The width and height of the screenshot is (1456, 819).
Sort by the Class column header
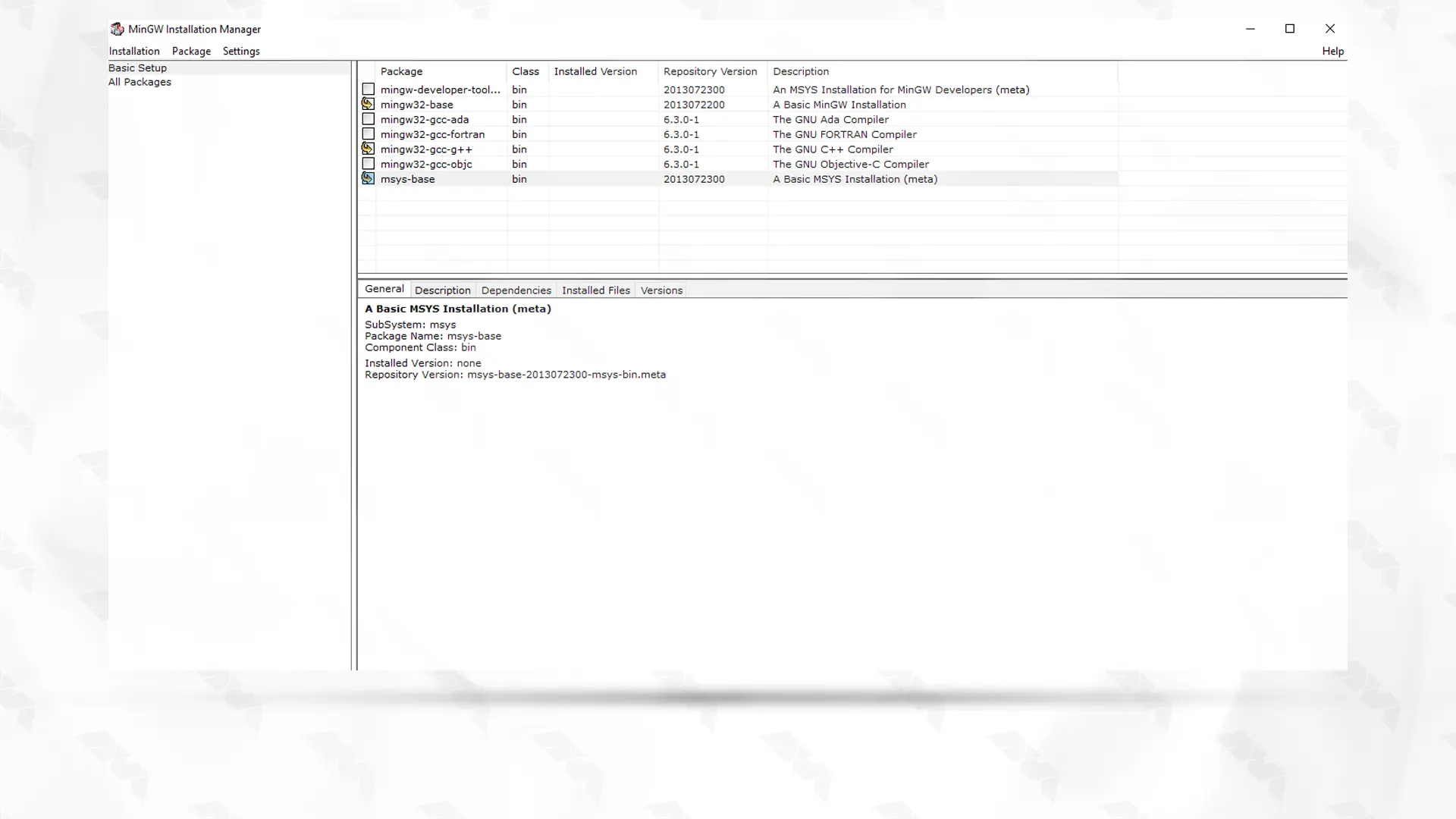coord(528,71)
